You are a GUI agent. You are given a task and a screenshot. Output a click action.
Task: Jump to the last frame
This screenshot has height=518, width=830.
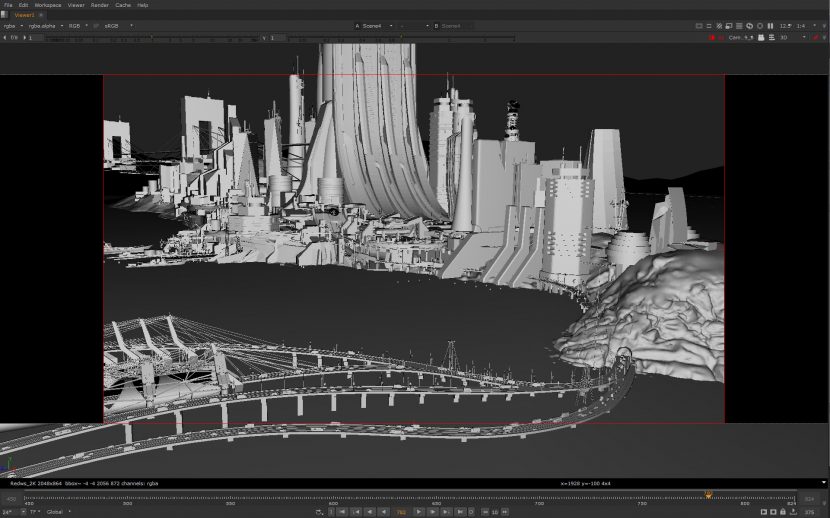459,512
